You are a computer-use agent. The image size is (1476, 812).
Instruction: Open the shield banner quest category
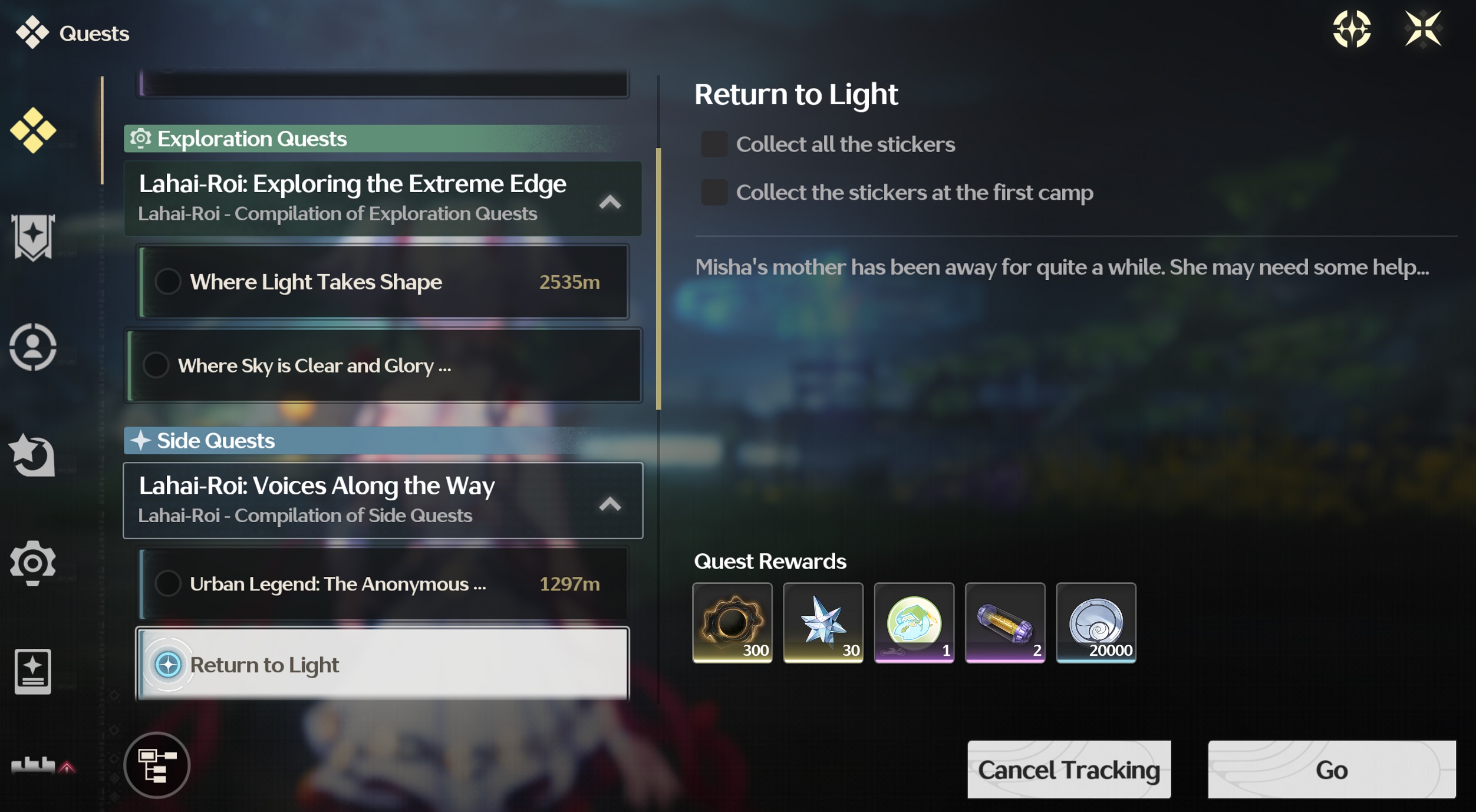(33, 237)
